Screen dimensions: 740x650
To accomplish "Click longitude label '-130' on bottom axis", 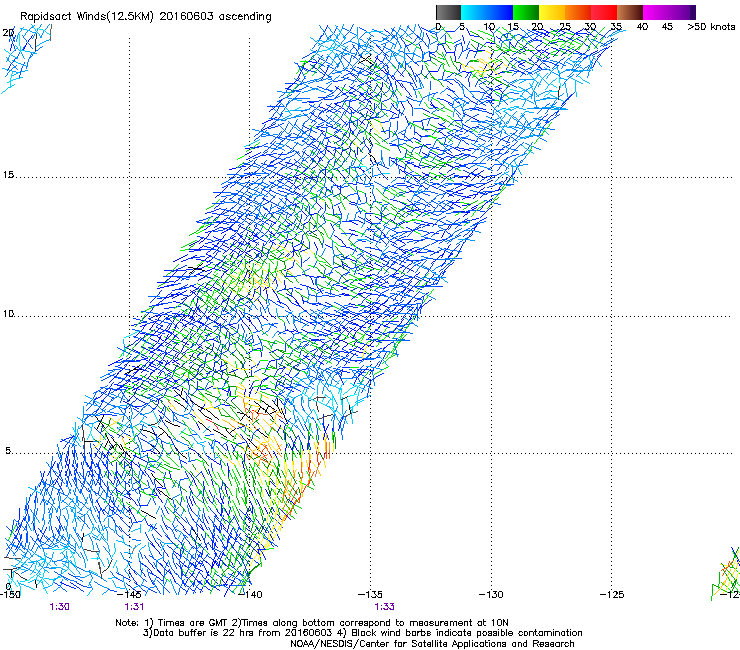I will pos(491,594).
